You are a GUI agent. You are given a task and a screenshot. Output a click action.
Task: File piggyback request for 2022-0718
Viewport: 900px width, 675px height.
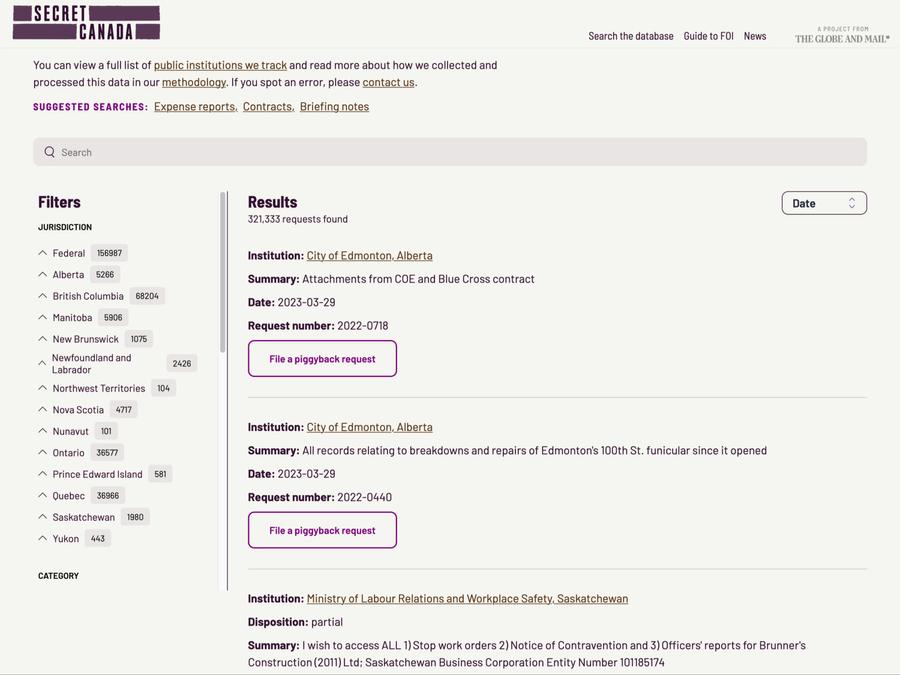pyautogui.click(x=322, y=359)
